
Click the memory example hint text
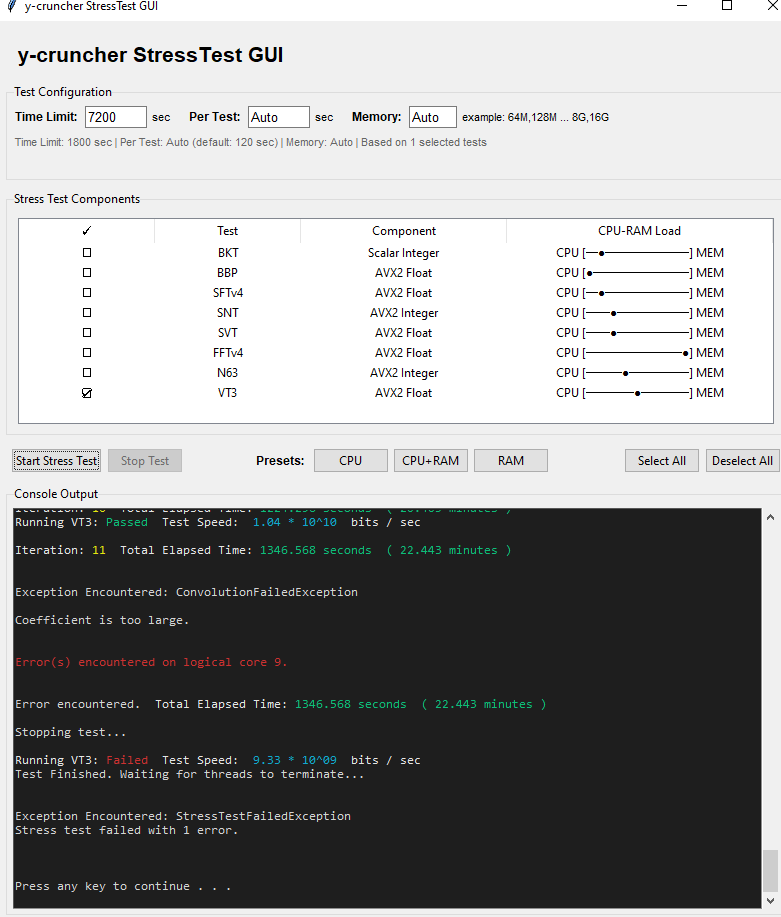coord(535,117)
